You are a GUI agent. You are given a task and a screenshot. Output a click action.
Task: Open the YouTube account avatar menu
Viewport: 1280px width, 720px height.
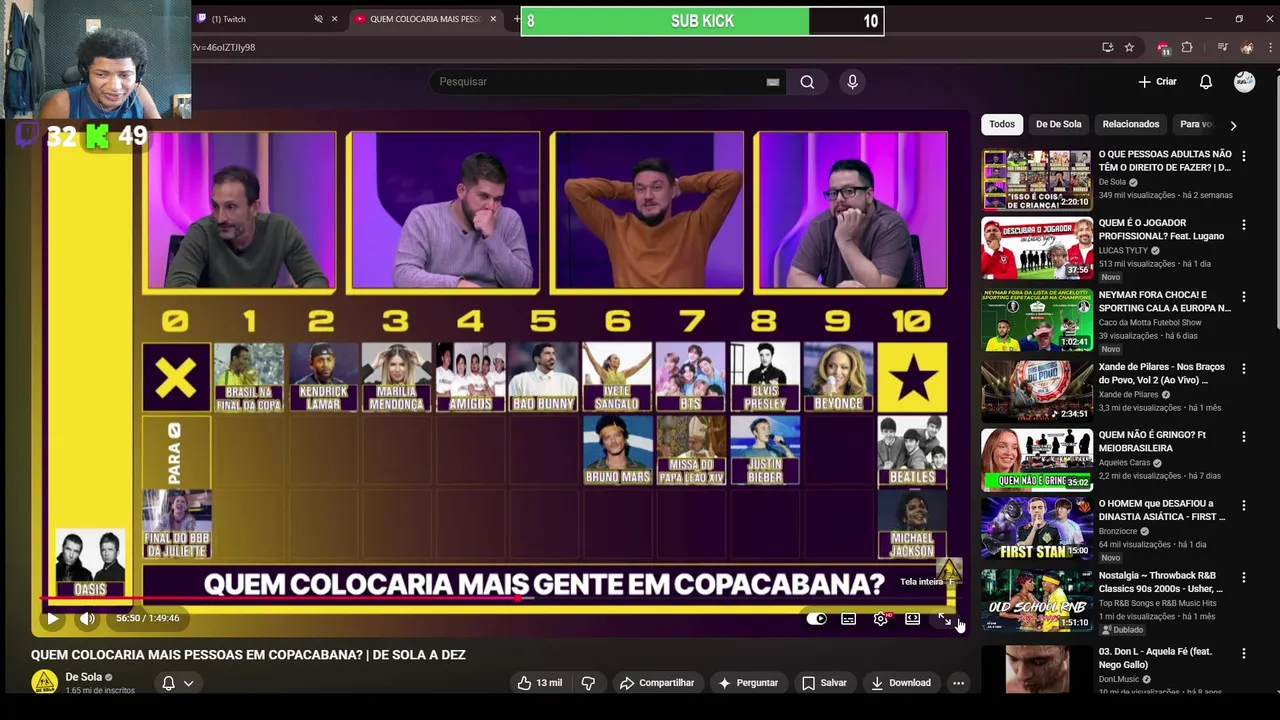point(1244,82)
